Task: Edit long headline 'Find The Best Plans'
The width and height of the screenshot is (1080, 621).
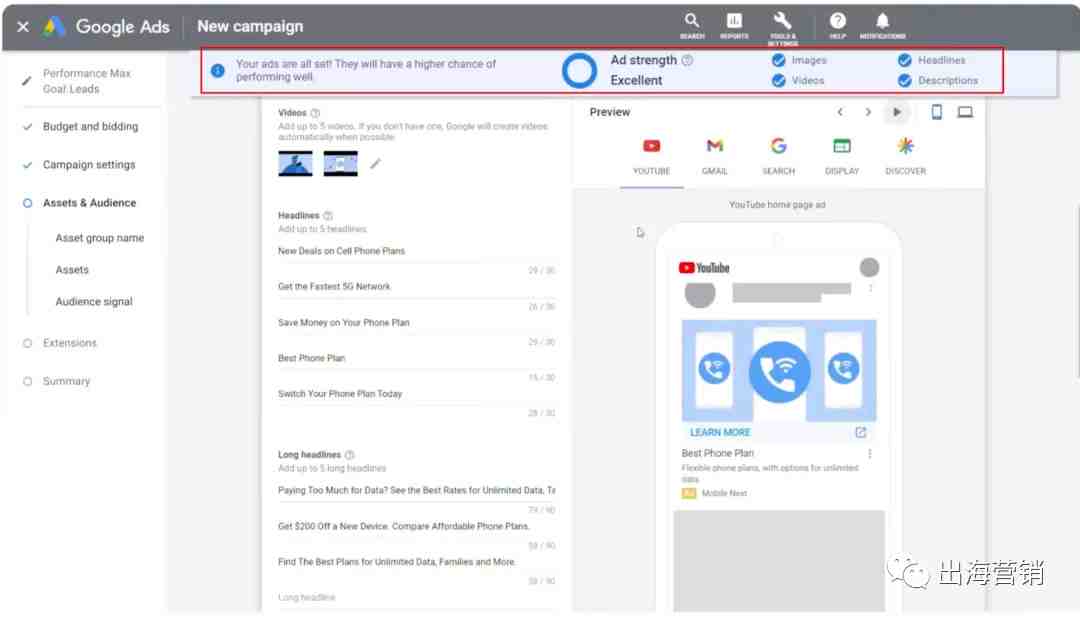Action: pos(416,562)
